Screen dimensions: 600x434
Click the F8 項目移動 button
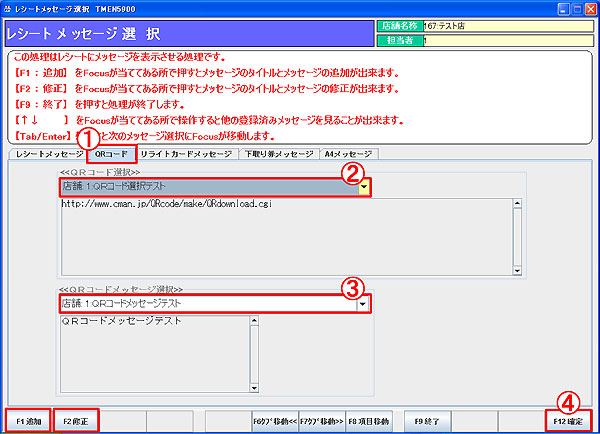click(369, 421)
